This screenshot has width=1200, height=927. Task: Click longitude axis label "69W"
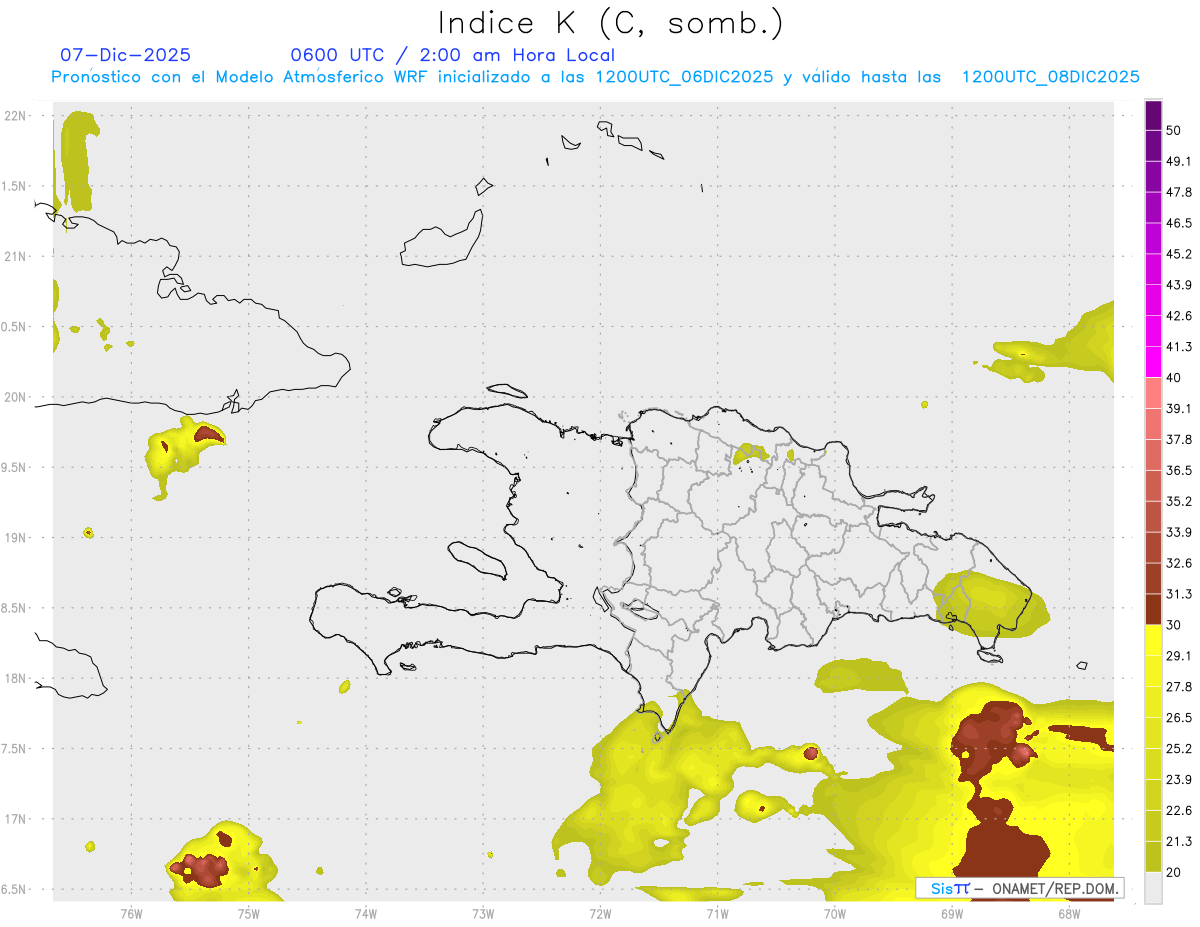click(952, 914)
